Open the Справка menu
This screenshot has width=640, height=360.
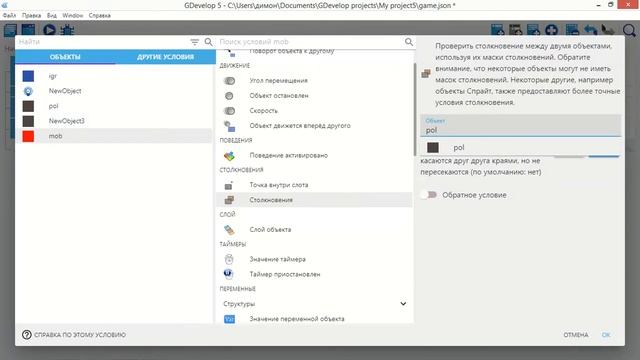(100, 15)
